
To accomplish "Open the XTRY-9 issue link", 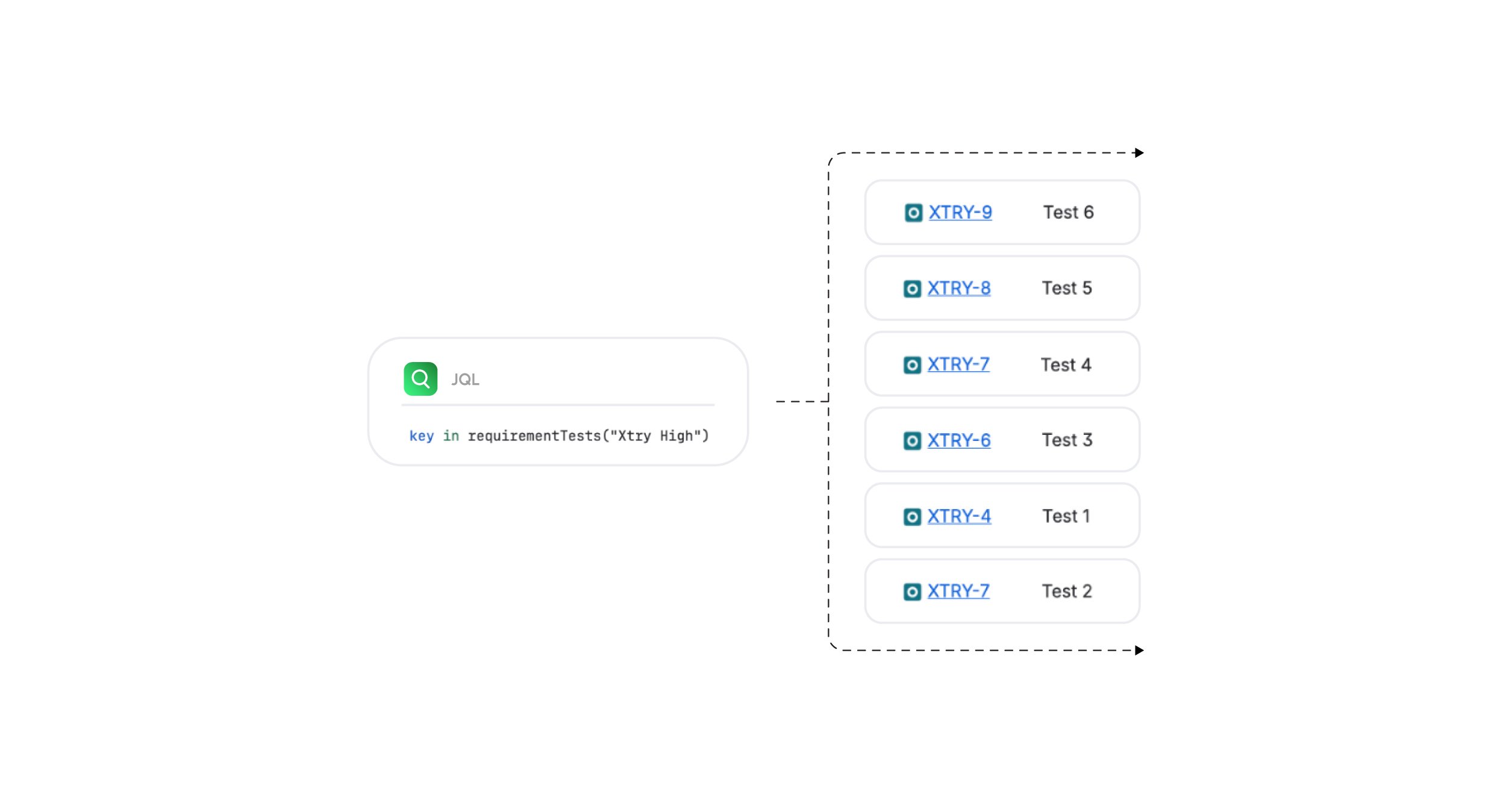I will 960,213.
